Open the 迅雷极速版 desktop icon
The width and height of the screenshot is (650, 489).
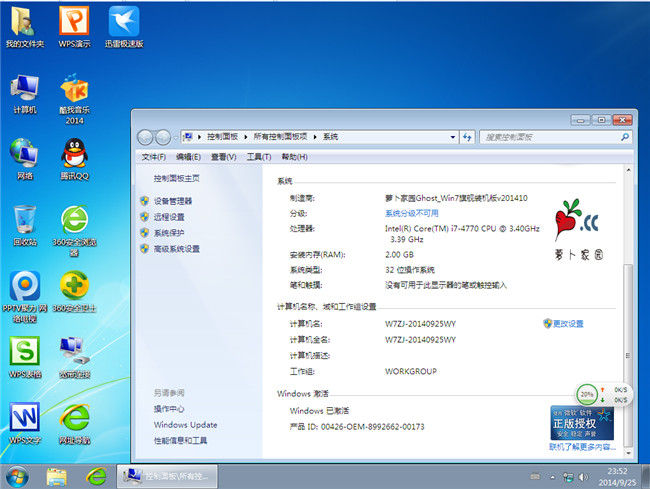[124, 27]
